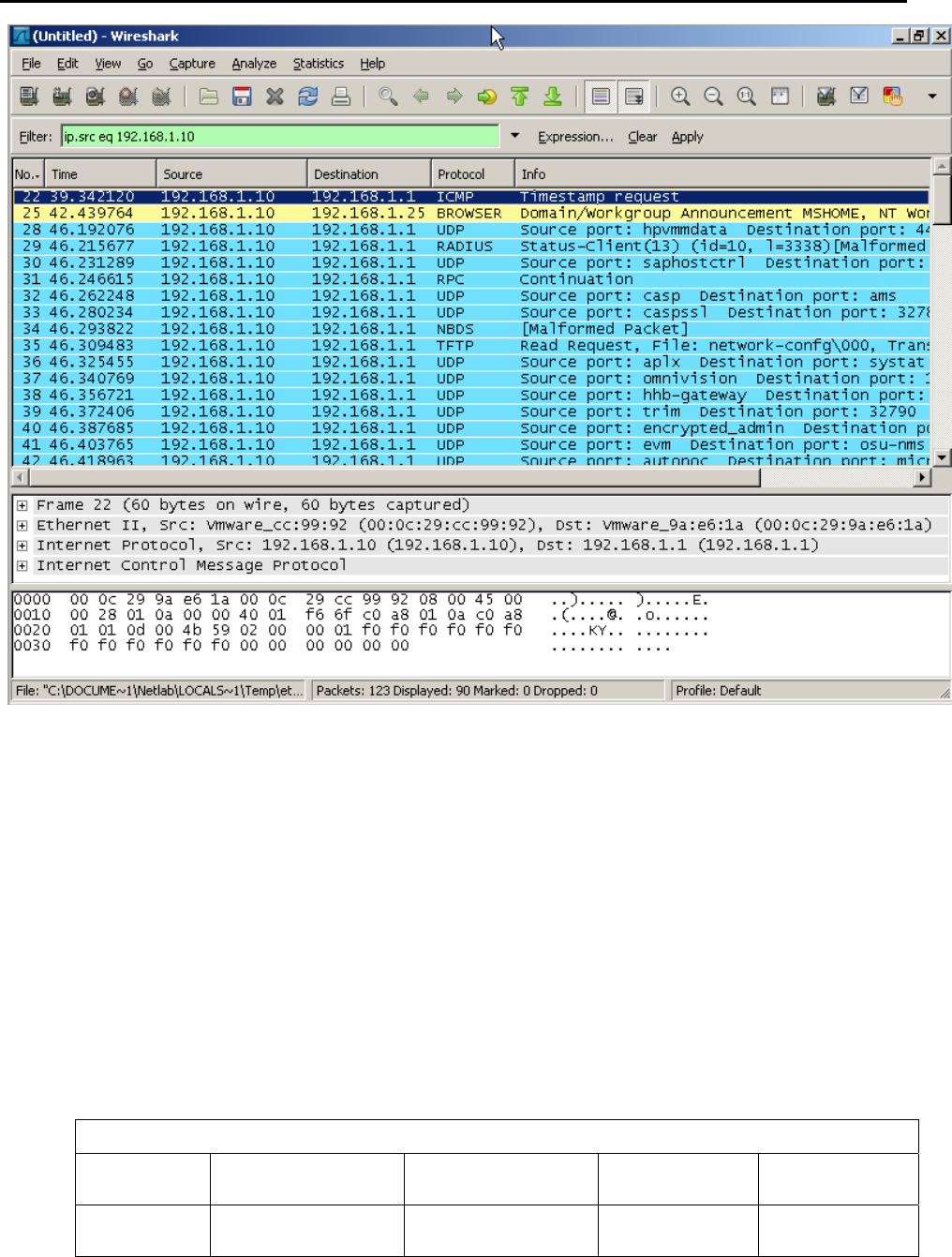Print packets printer icon

click(x=341, y=96)
